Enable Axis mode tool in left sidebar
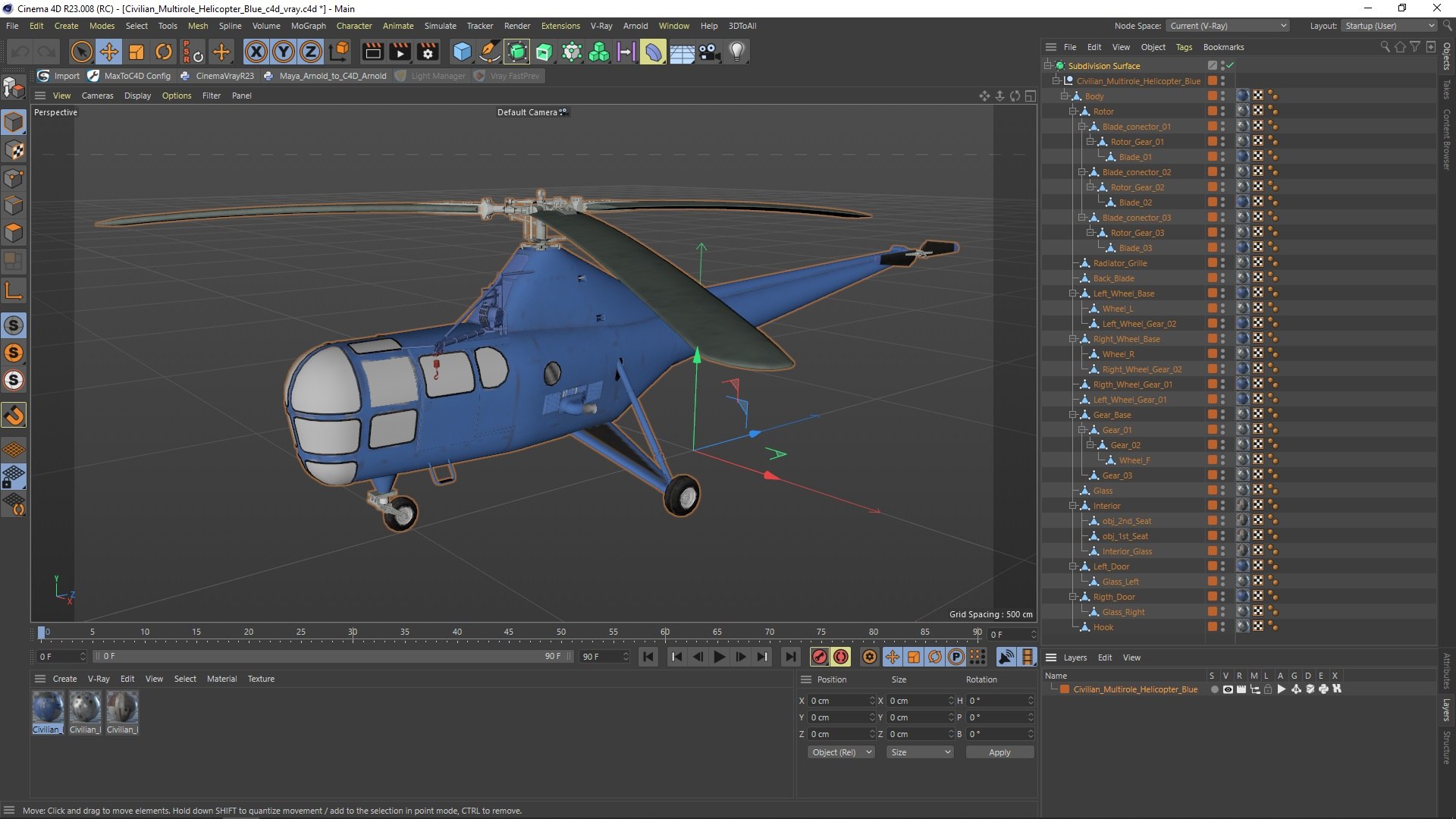 14,290
